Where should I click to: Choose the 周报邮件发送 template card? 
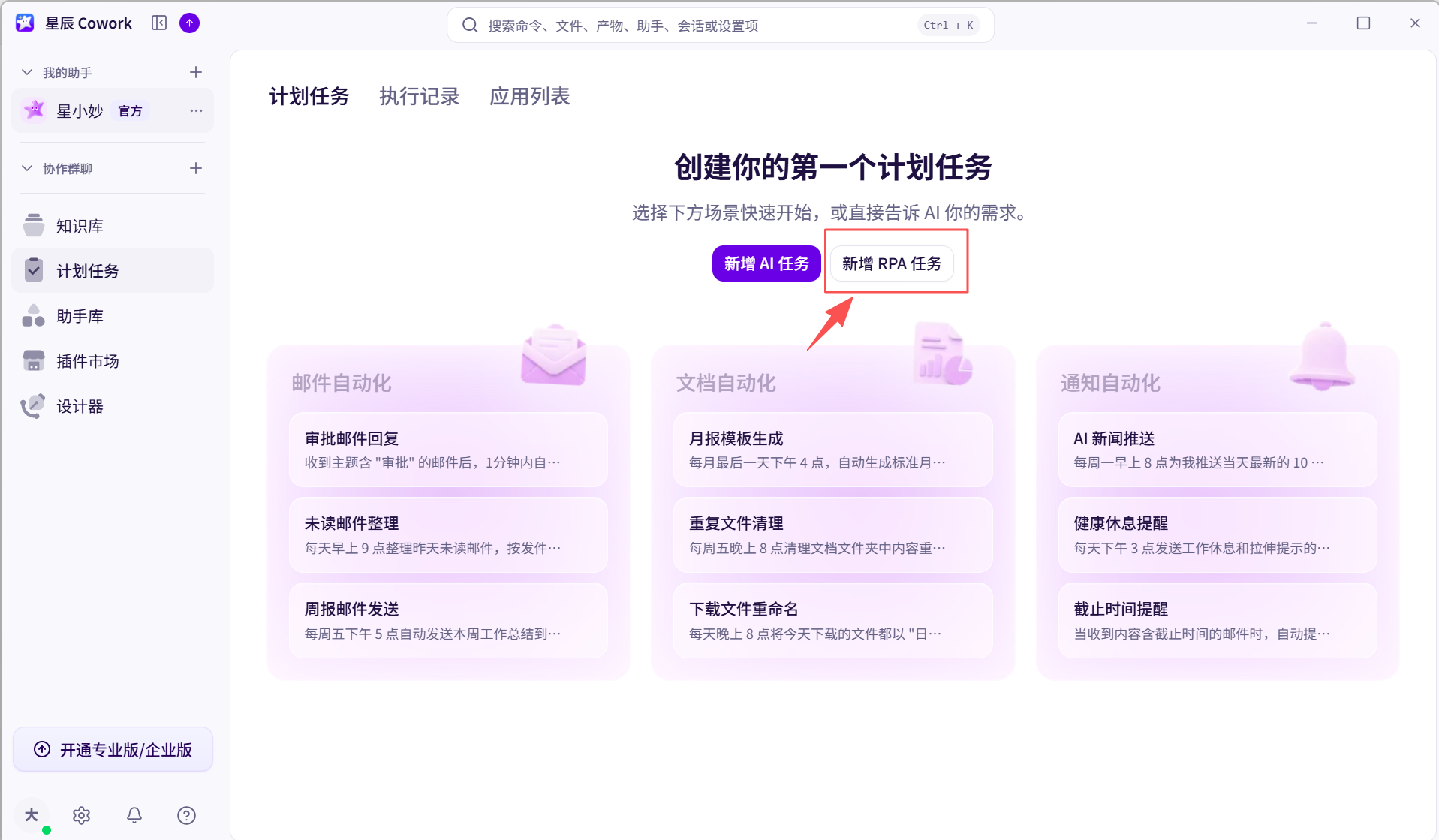pyautogui.click(x=448, y=621)
